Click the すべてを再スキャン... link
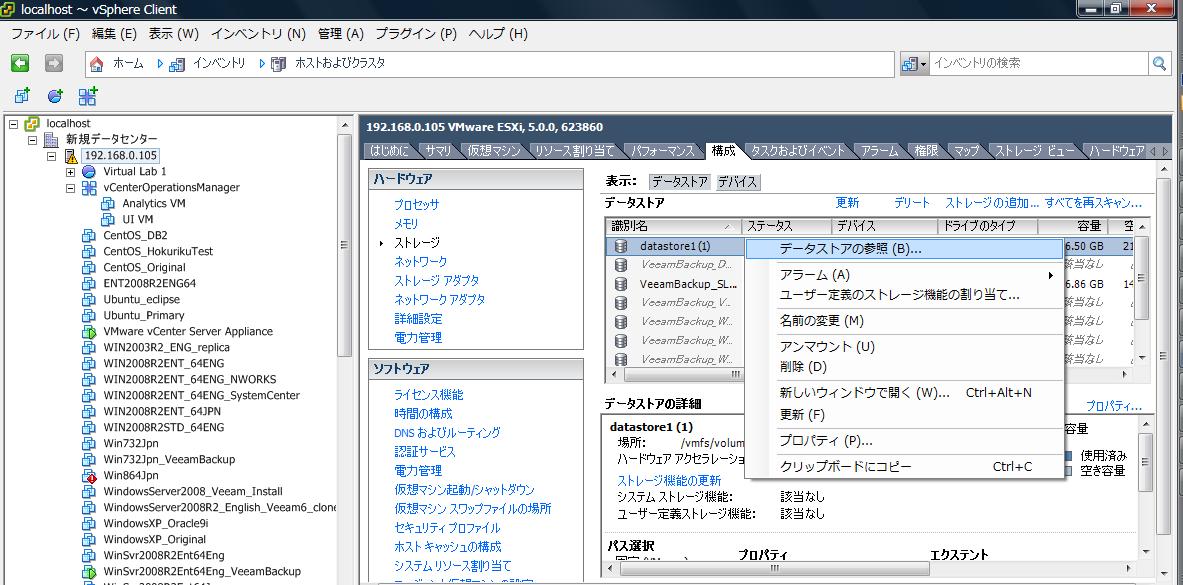This screenshot has width=1183, height=585. pos(1093,202)
